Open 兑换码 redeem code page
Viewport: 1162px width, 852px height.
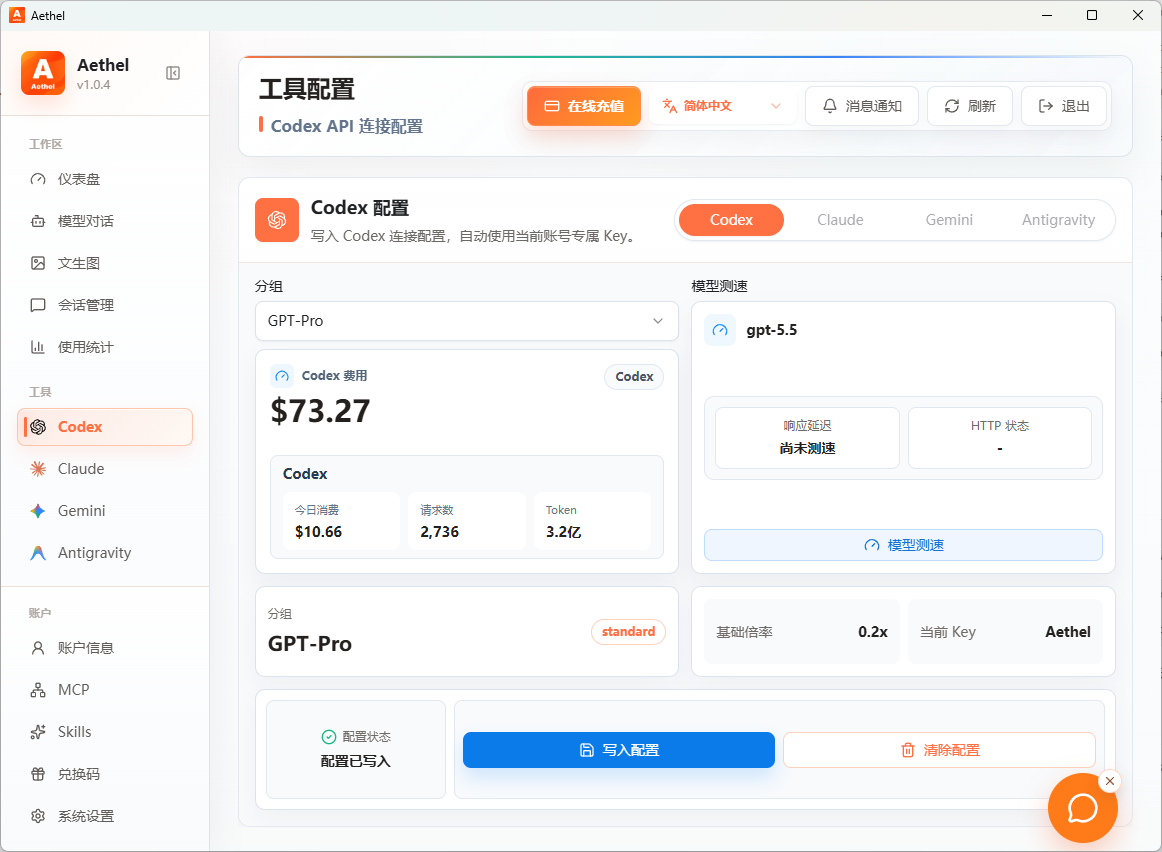tap(104, 774)
